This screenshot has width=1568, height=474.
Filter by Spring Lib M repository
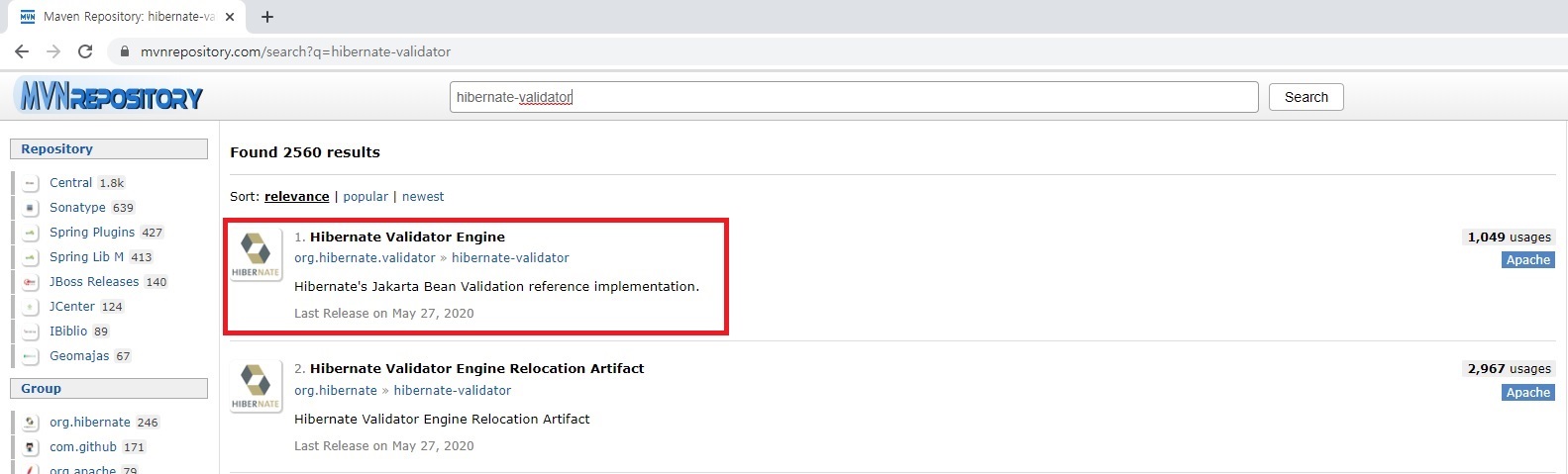click(86, 257)
